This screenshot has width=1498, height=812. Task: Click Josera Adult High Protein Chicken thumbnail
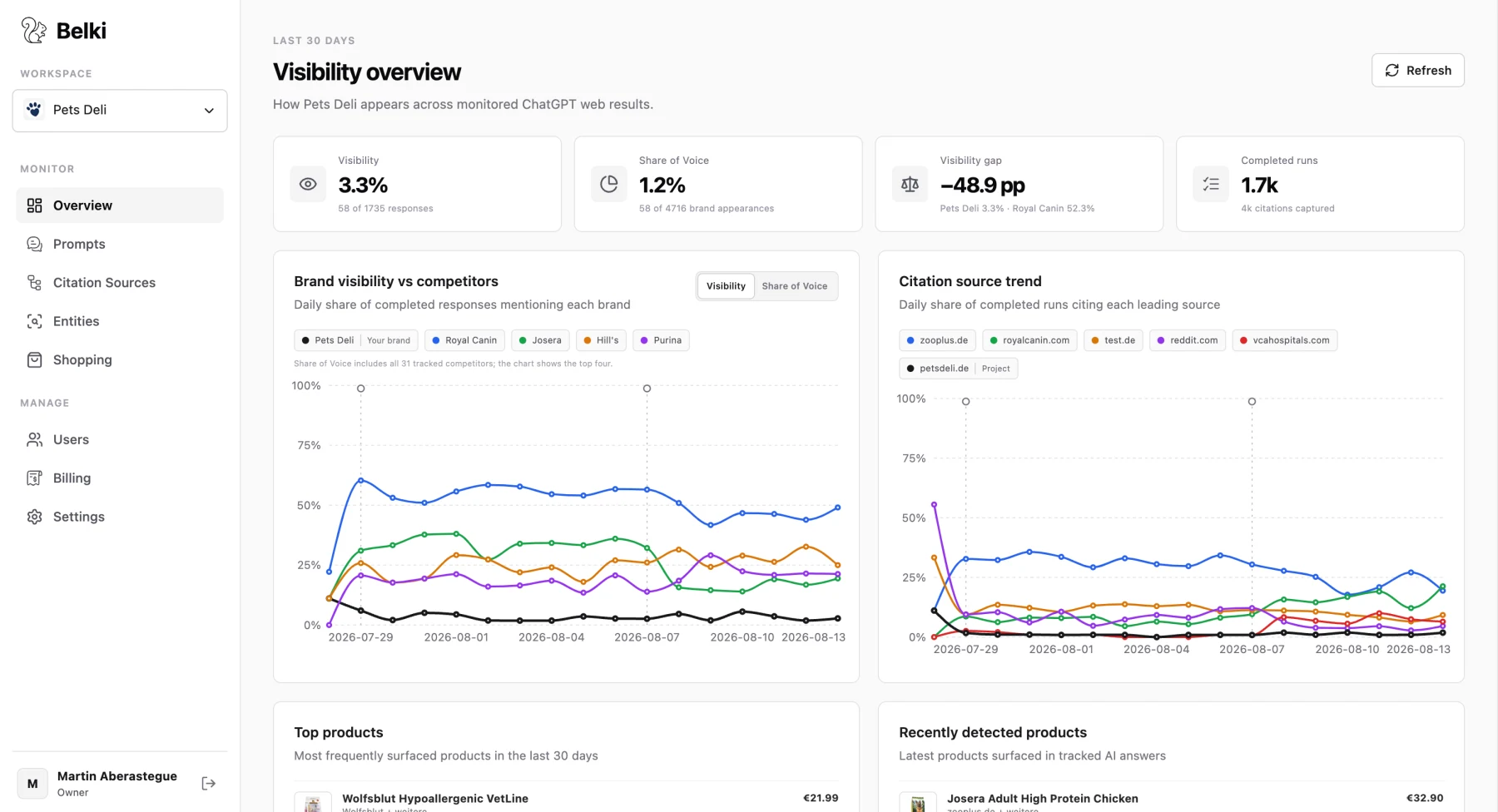(x=918, y=801)
